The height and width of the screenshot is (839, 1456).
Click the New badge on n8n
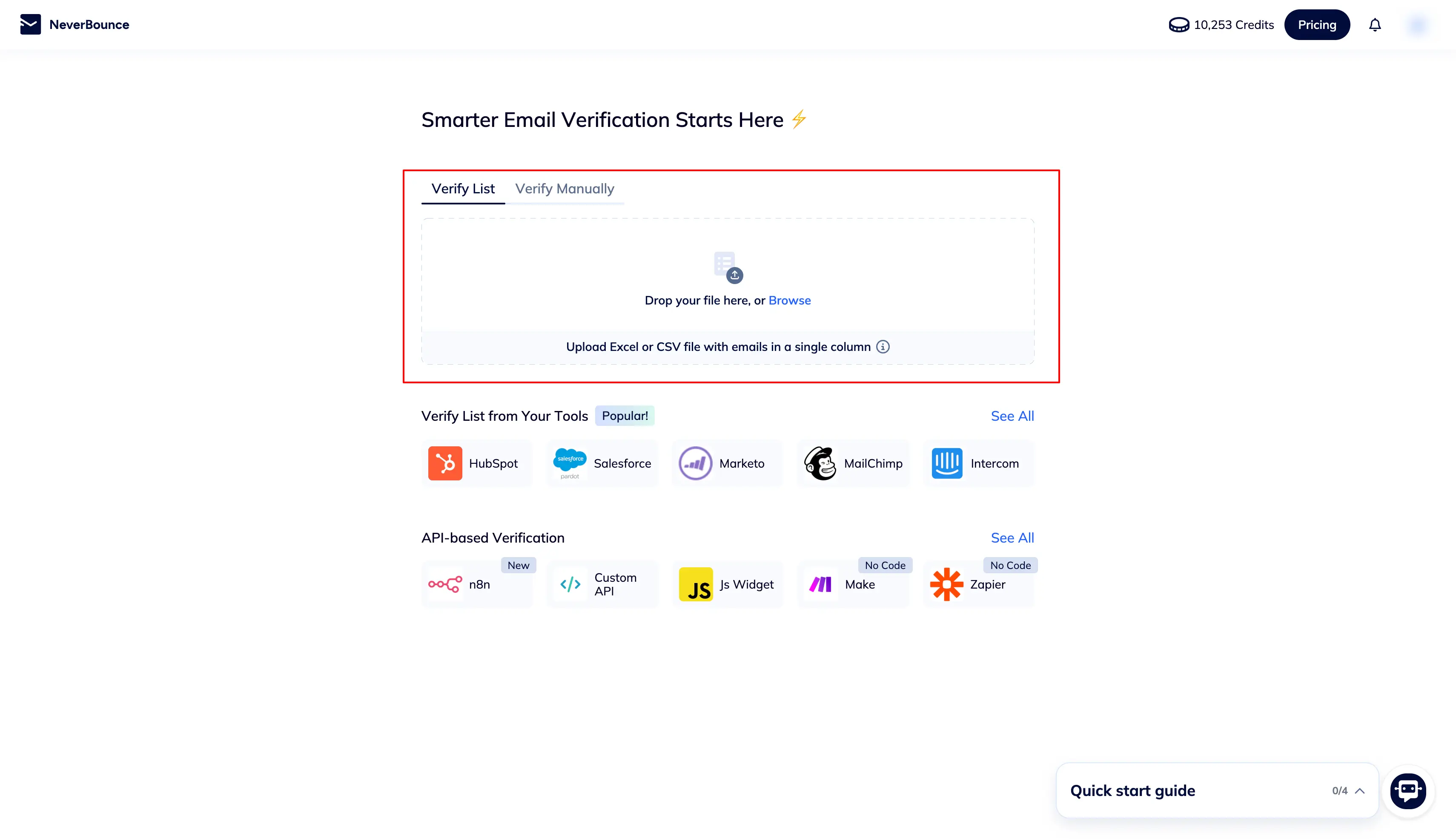[x=519, y=565]
